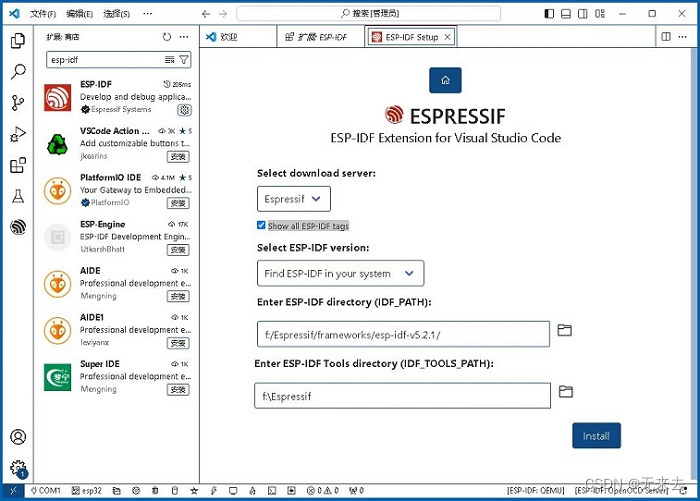
Task: Open the ESP-IDF extension manage gear
Action: (184, 110)
